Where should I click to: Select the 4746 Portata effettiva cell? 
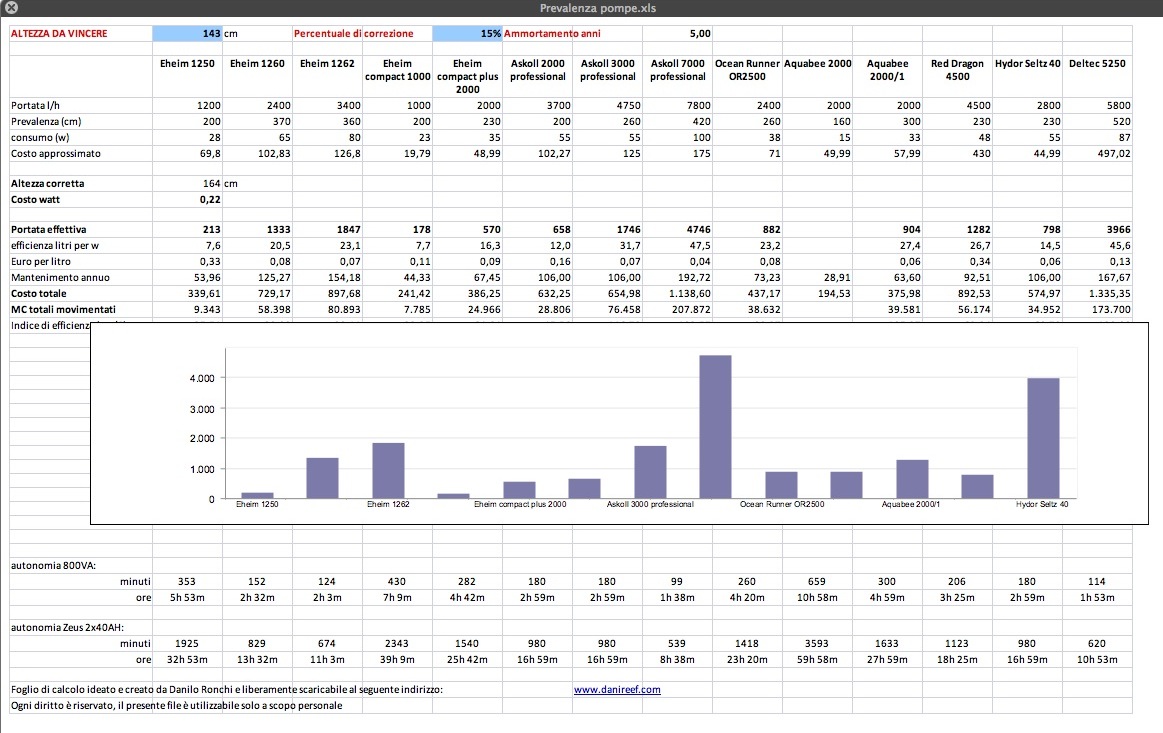click(677, 229)
